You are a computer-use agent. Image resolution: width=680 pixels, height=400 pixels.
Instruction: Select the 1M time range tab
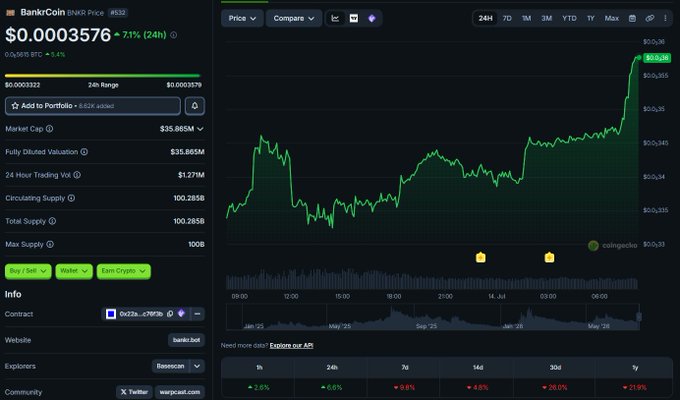(526, 18)
